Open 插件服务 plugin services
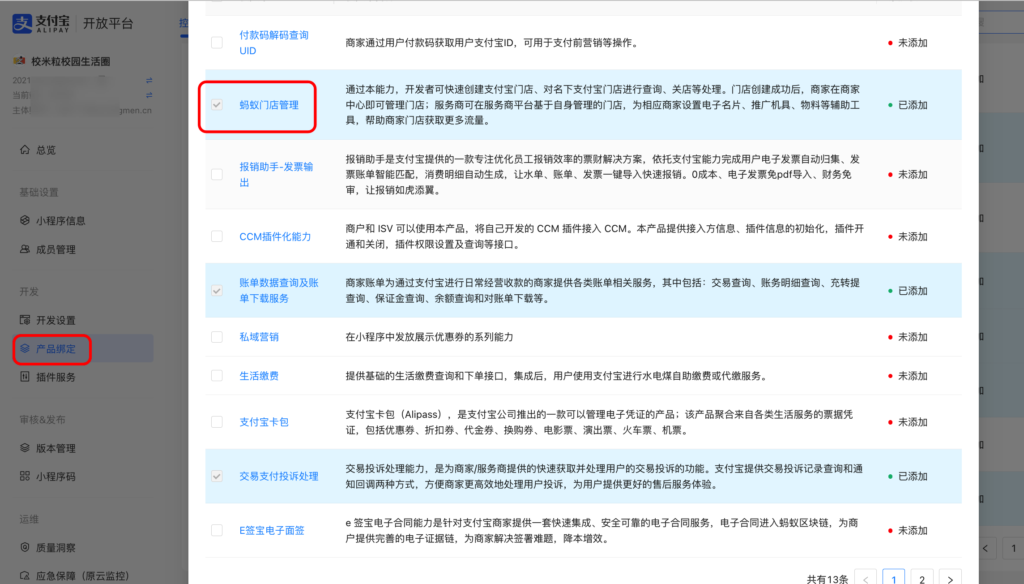1024x584 pixels. tap(52, 376)
